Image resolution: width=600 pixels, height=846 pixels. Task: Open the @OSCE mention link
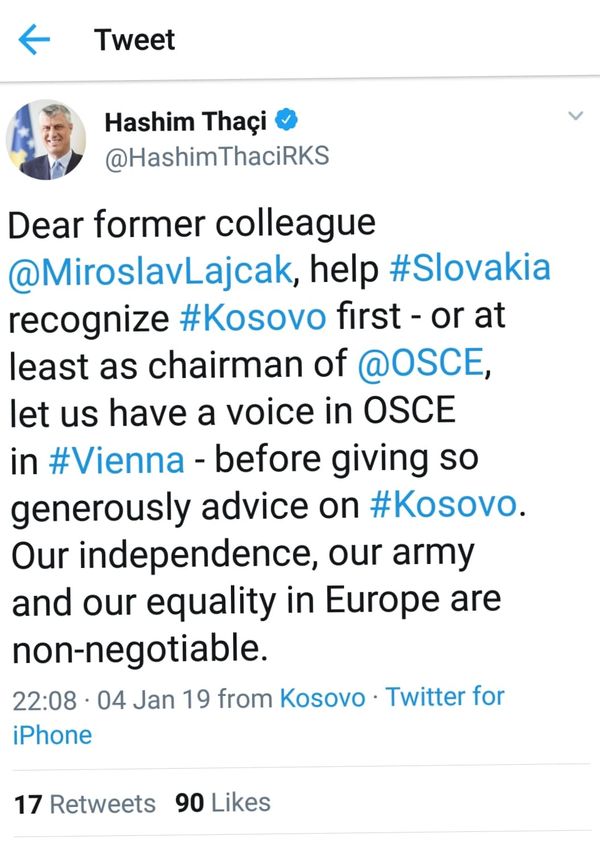[x=420, y=363]
